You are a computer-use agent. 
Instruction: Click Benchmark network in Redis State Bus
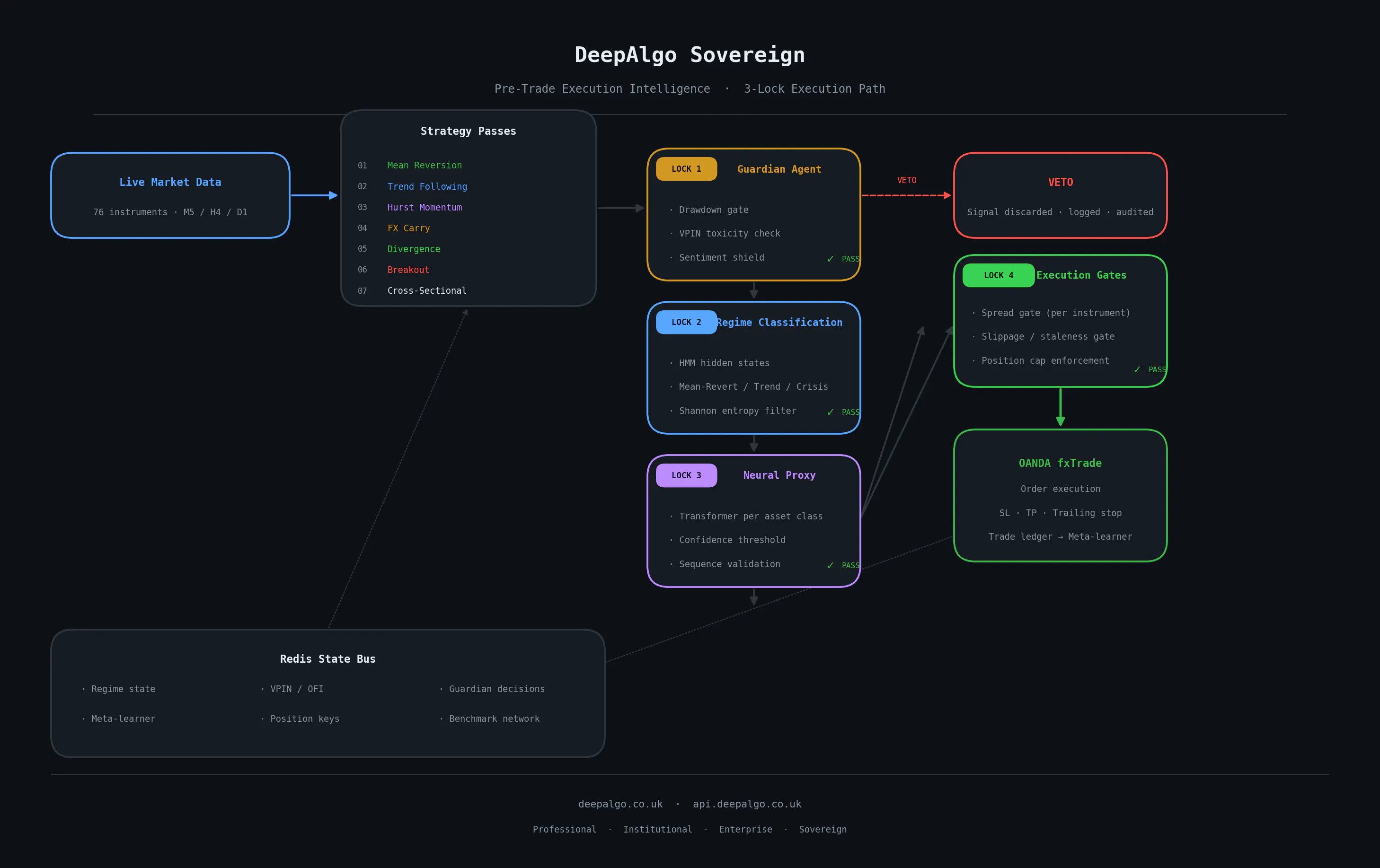(494, 719)
